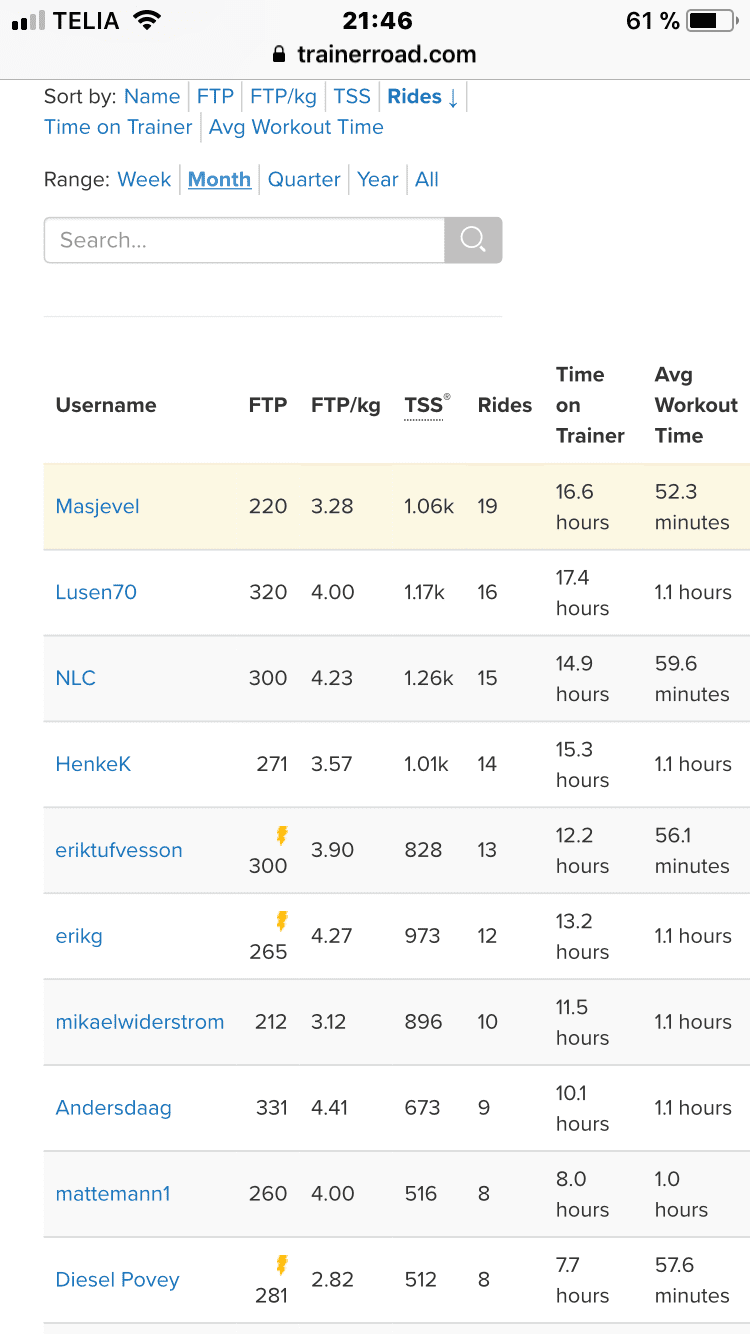Tap the lock icon beside trainerroad.com
This screenshot has height=1334, width=750.
point(279,54)
